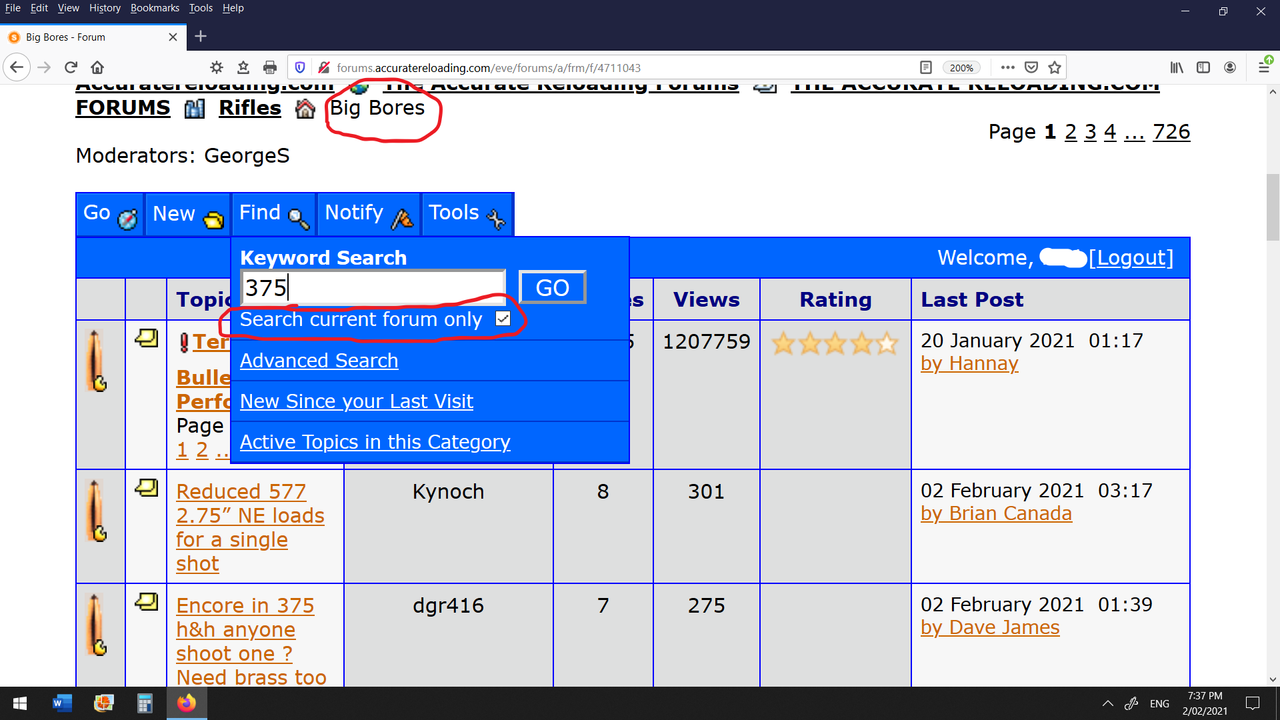Go to the Rifles category link

click(250, 108)
